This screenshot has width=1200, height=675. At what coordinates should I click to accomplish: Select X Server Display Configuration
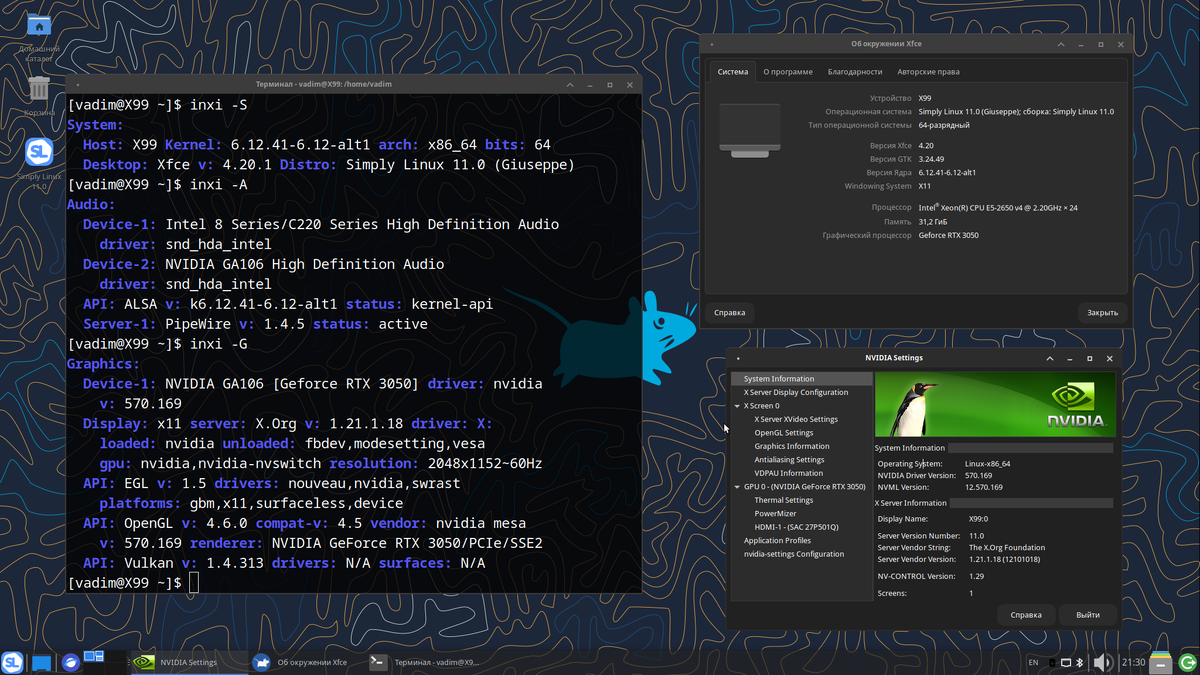pyautogui.click(x=796, y=393)
